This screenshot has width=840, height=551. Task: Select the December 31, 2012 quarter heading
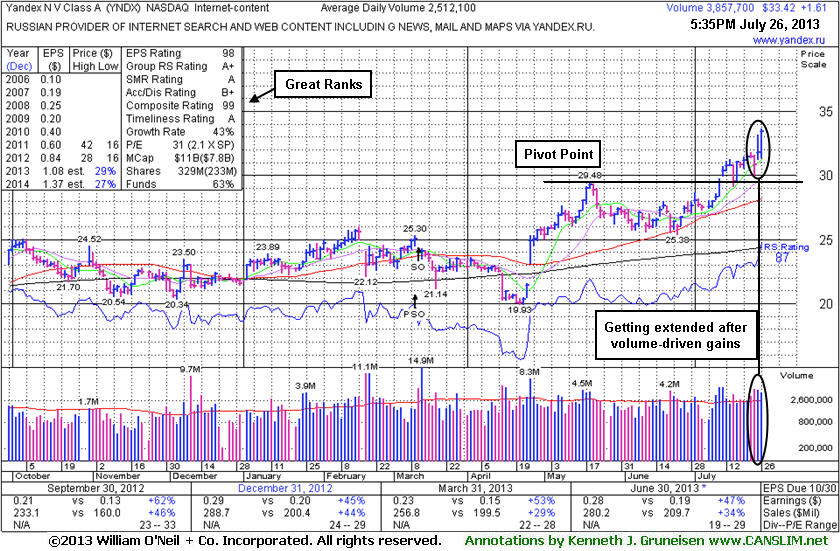coord(285,488)
